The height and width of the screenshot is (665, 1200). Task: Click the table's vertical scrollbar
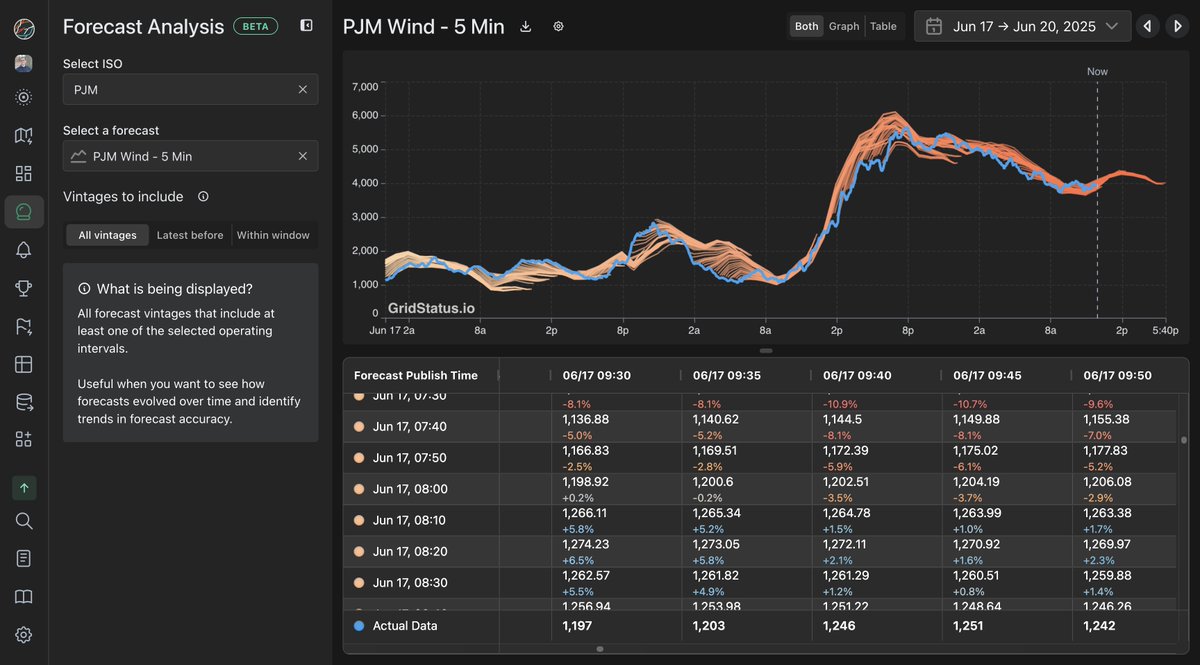click(1184, 440)
